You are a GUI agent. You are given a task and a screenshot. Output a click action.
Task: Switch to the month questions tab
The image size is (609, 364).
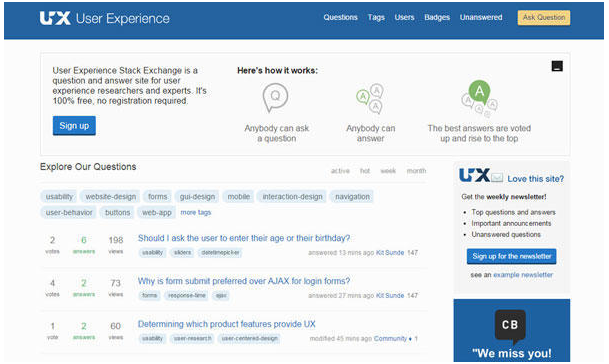tap(416, 171)
